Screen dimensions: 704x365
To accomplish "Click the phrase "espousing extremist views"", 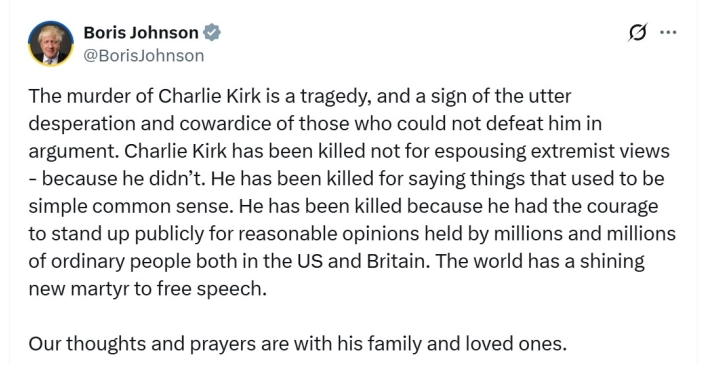I will point(552,151).
